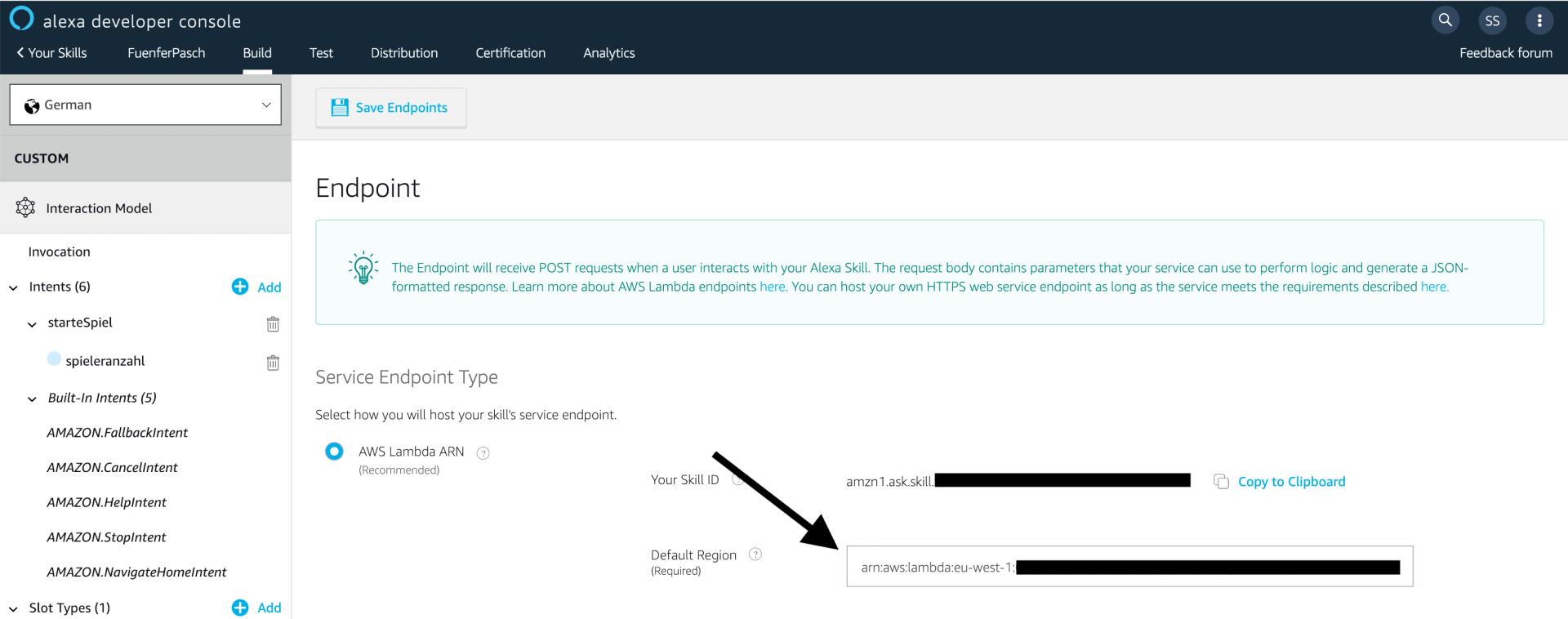Click the Default Region ARN input field
Viewport: 1568px width, 619px height.
1129,567
